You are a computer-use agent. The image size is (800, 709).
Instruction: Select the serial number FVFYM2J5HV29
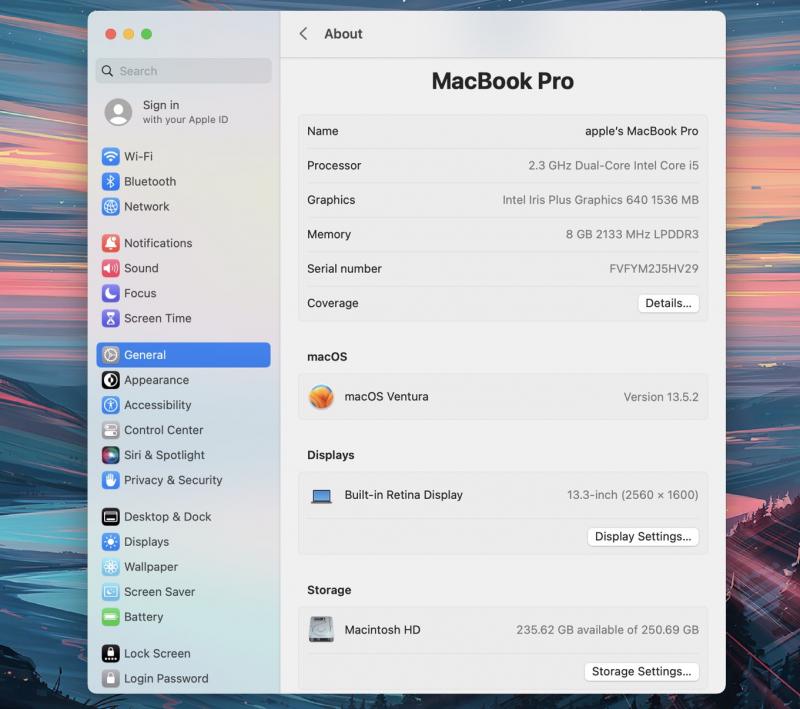click(x=654, y=269)
